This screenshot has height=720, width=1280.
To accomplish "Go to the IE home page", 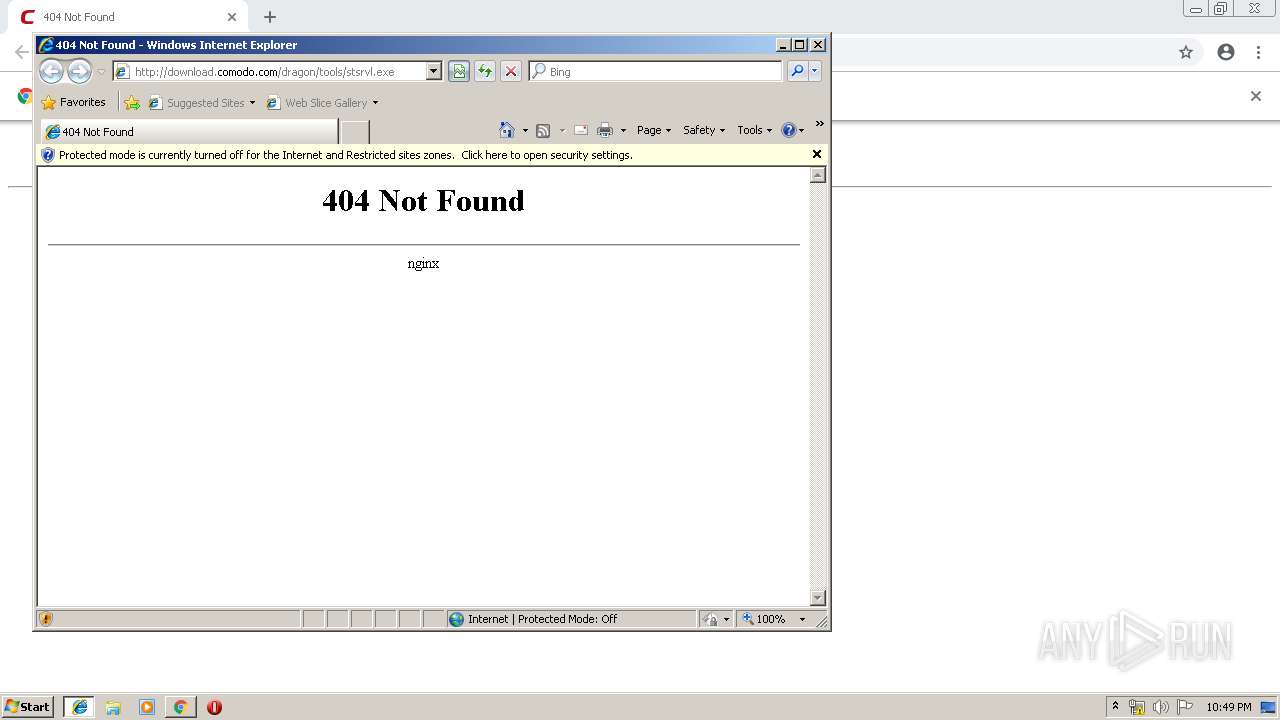I will click(507, 130).
